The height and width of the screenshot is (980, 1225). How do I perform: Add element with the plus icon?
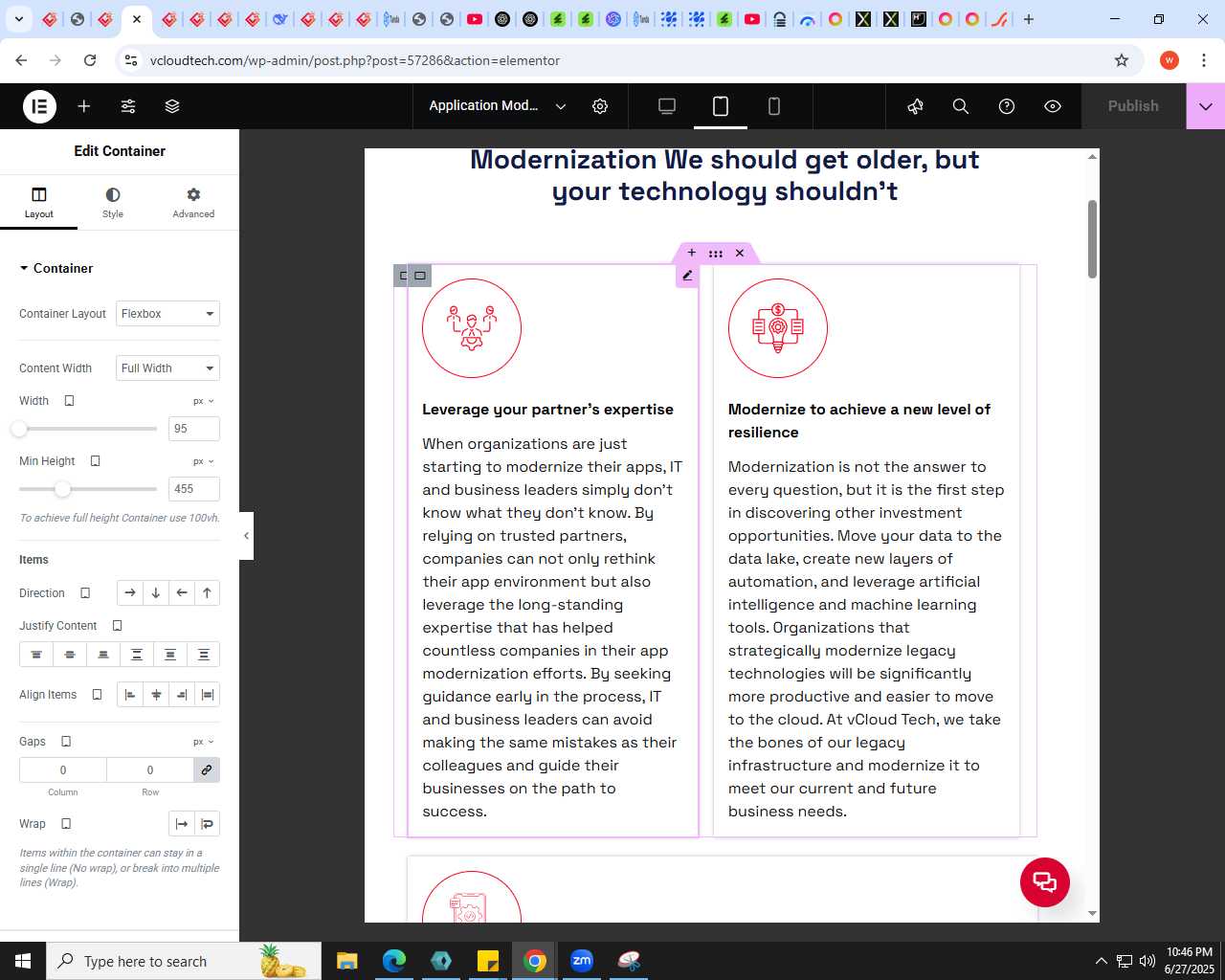click(84, 106)
